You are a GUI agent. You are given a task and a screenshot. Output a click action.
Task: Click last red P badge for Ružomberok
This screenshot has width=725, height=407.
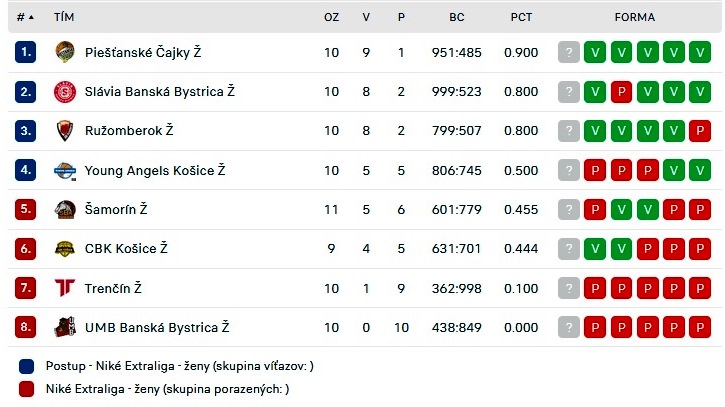tap(700, 131)
